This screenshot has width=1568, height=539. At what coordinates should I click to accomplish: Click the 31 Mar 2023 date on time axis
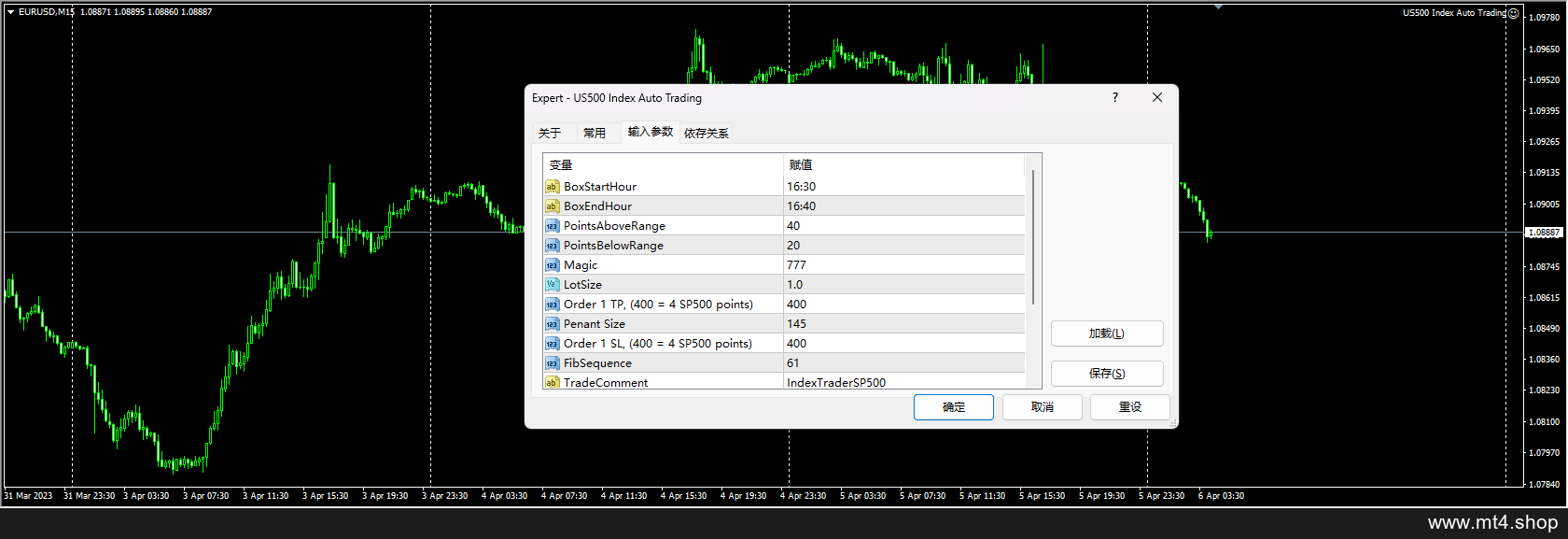coord(28,496)
